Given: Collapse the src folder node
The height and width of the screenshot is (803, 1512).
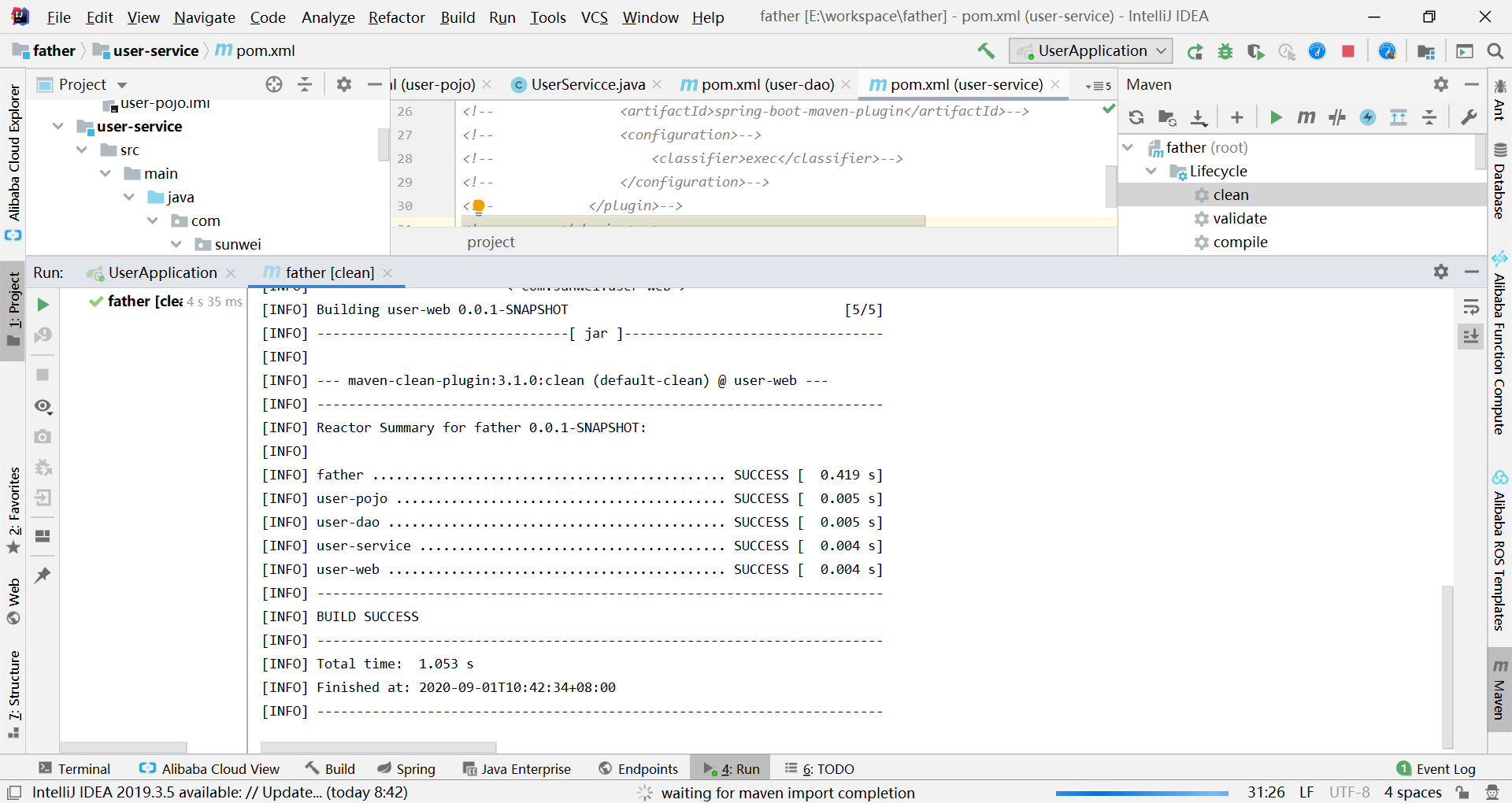Looking at the screenshot, I should coord(81,150).
